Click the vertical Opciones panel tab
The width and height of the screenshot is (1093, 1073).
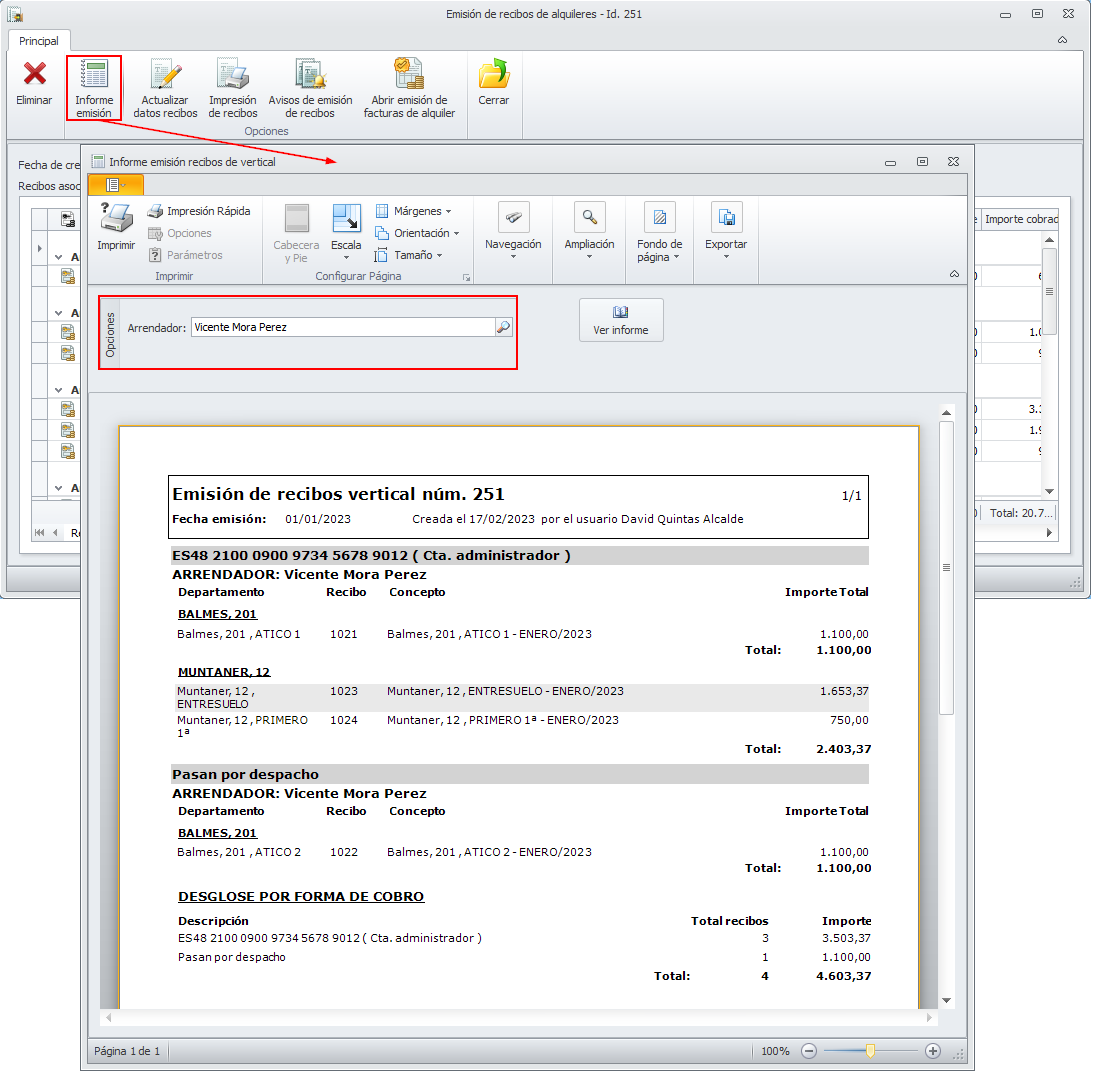coord(110,334)
